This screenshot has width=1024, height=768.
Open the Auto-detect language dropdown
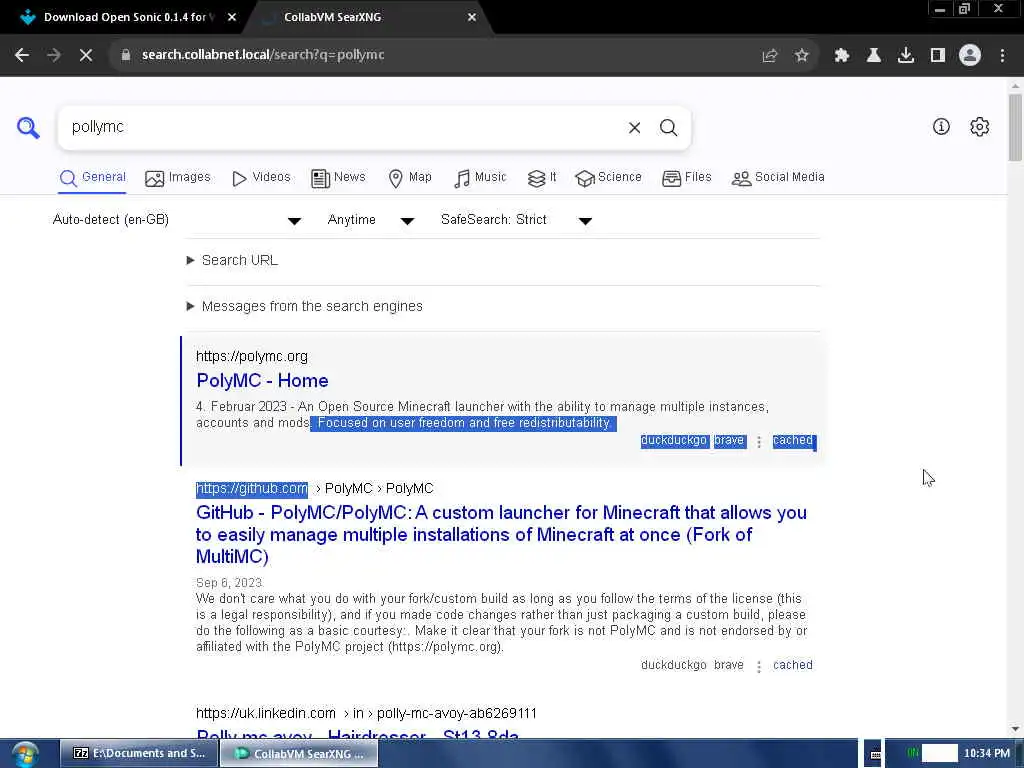coord(176,220)
